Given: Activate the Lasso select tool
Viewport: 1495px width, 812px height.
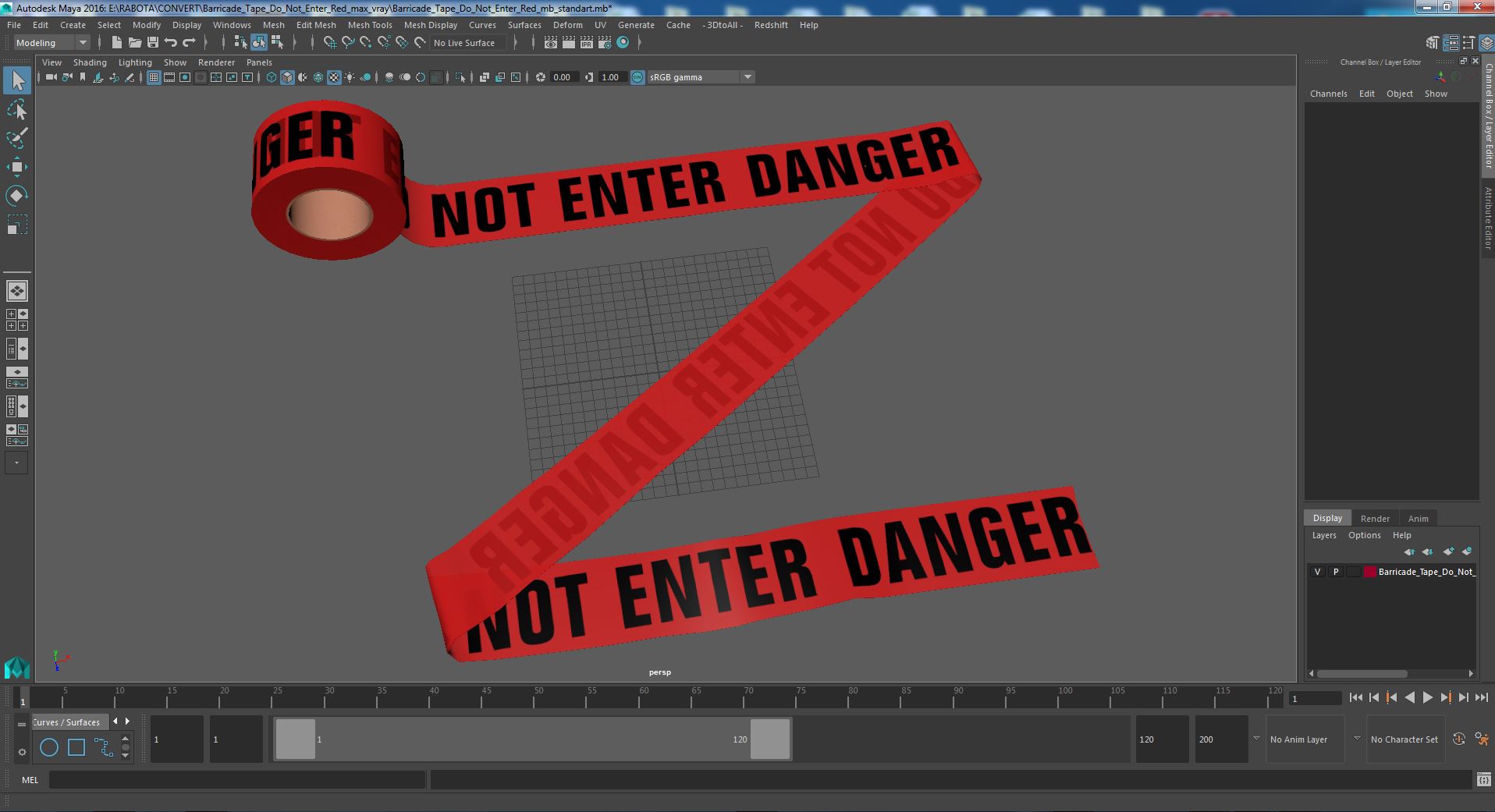Looking at the screenshot, I should 17,110.
